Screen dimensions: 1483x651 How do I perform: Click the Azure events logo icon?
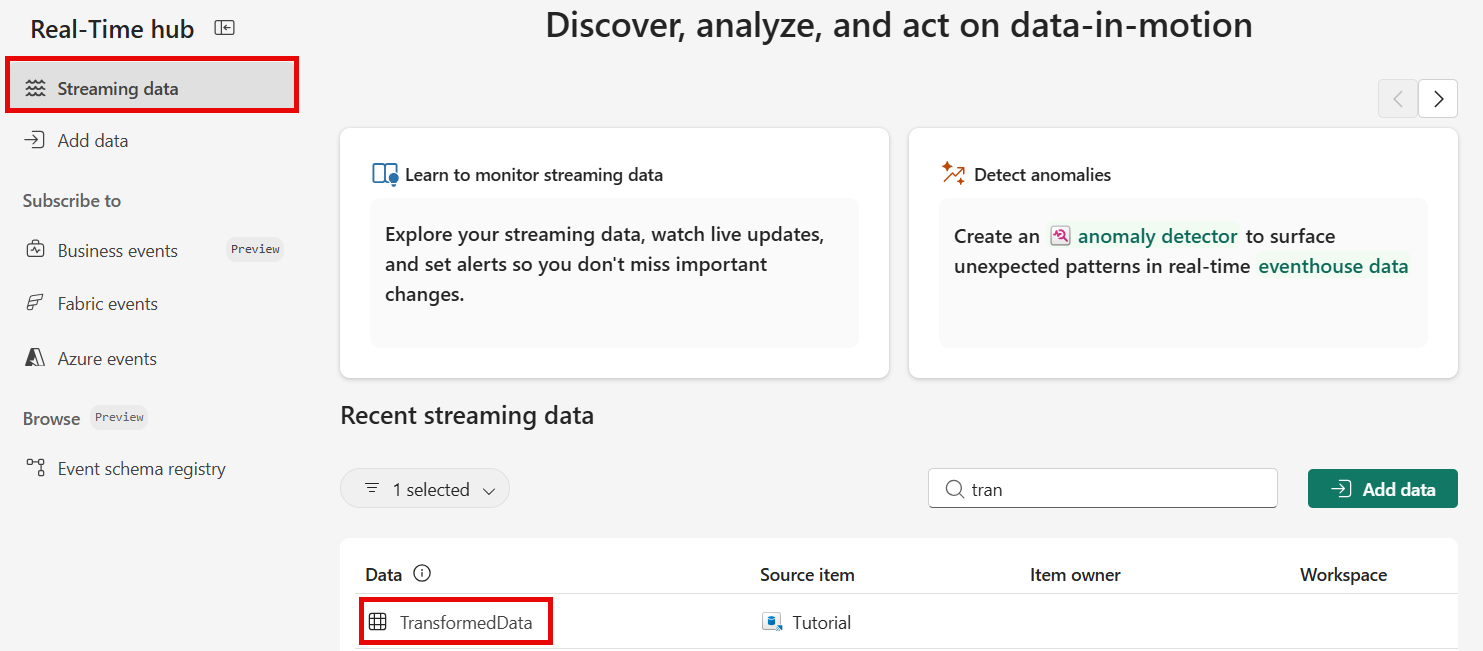(x=35, y=358)
